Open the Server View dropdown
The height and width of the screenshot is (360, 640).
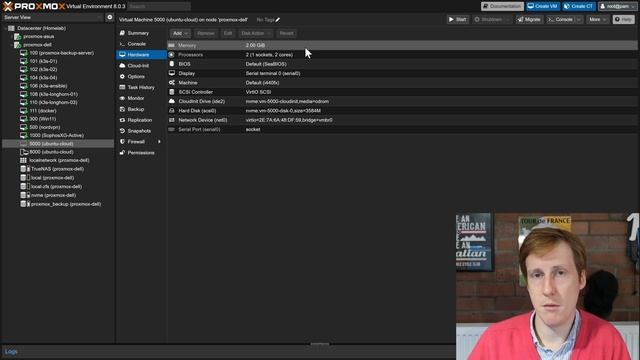tap(53, 18)
